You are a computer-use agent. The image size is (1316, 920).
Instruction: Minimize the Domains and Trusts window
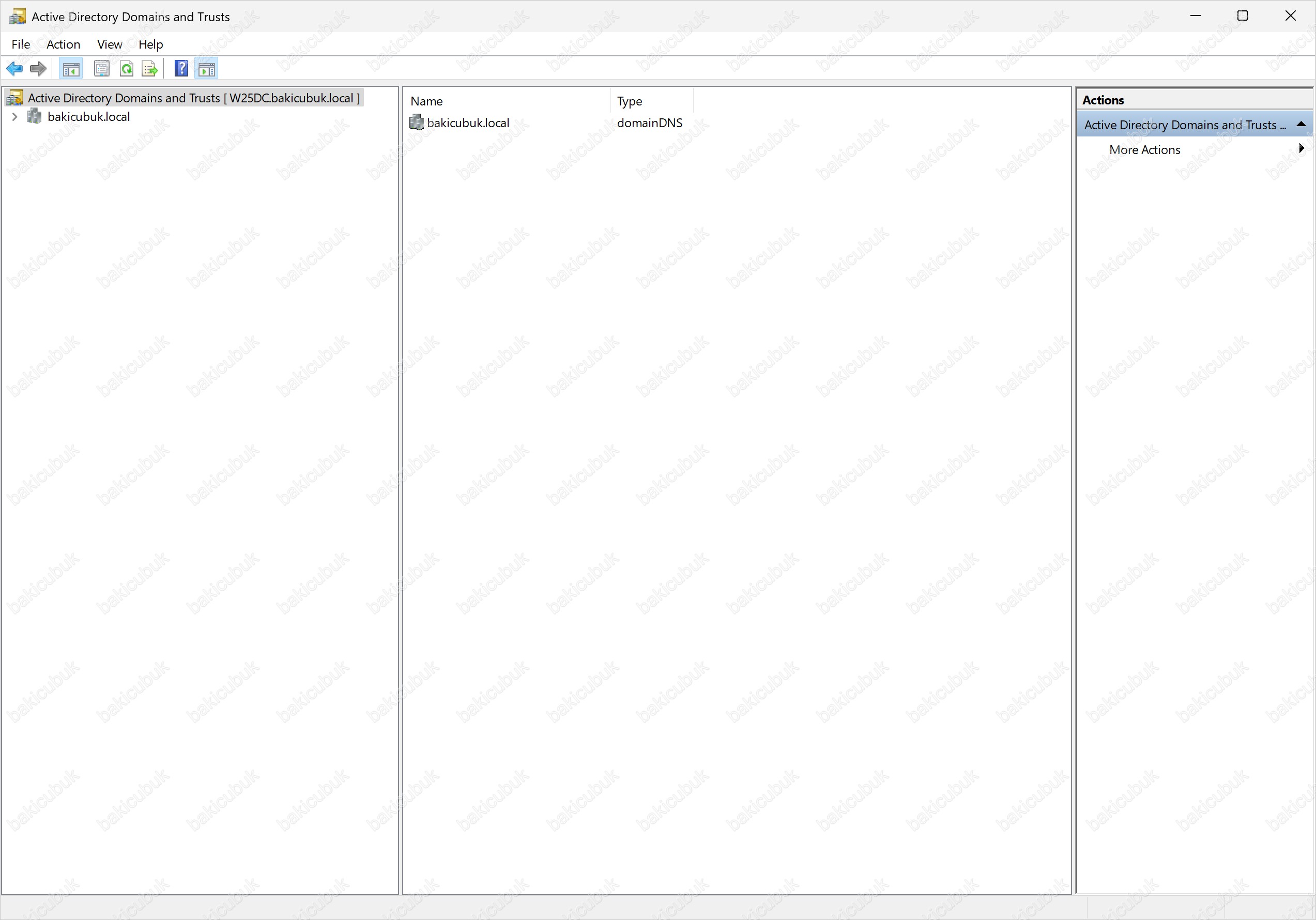[x=1195, y=16]
